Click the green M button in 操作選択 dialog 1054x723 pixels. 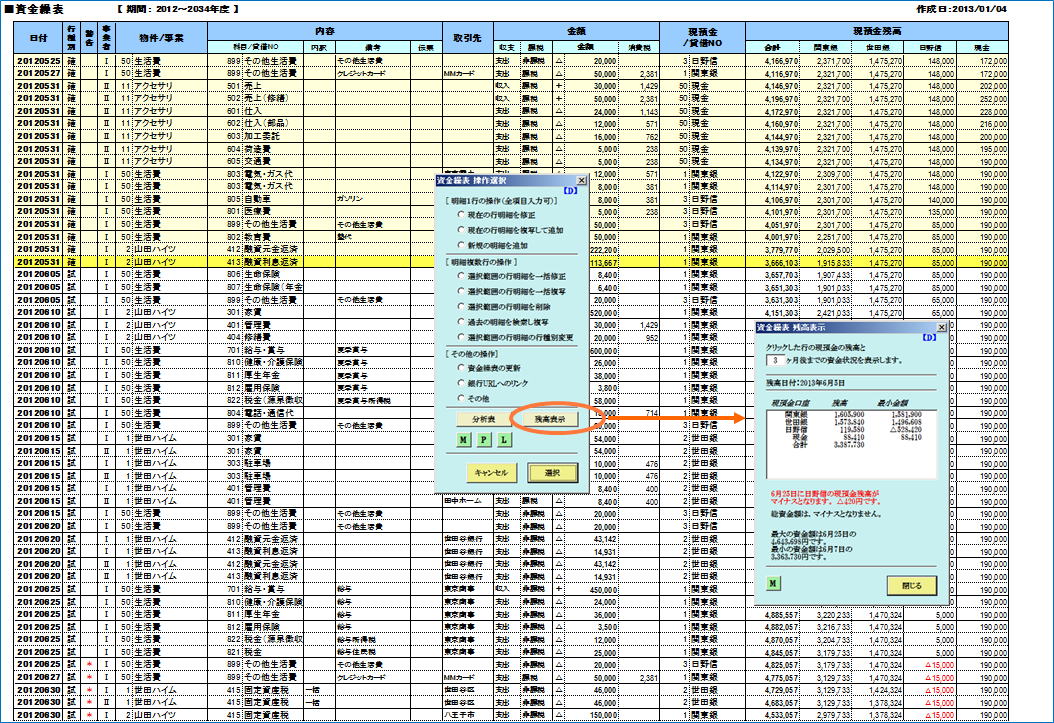463,439
